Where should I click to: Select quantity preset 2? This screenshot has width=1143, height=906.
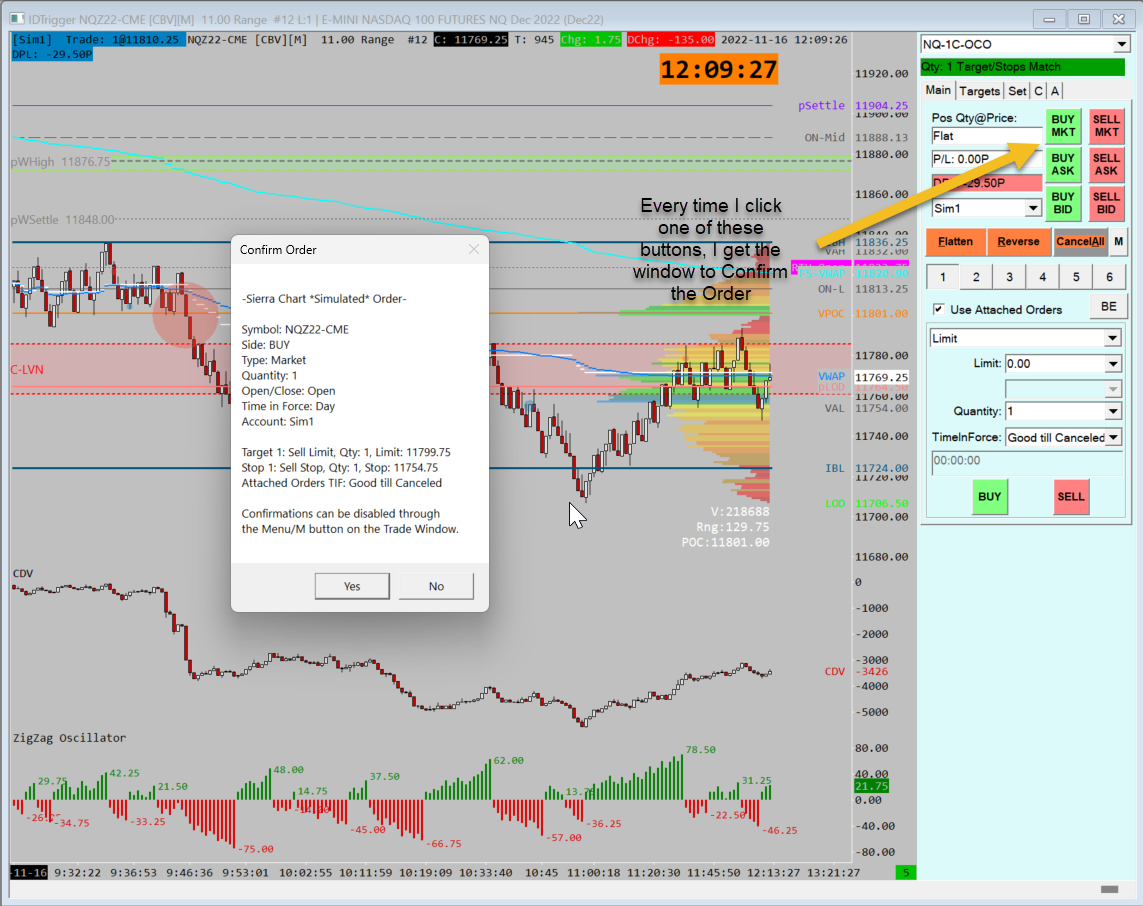click(976, 277)
